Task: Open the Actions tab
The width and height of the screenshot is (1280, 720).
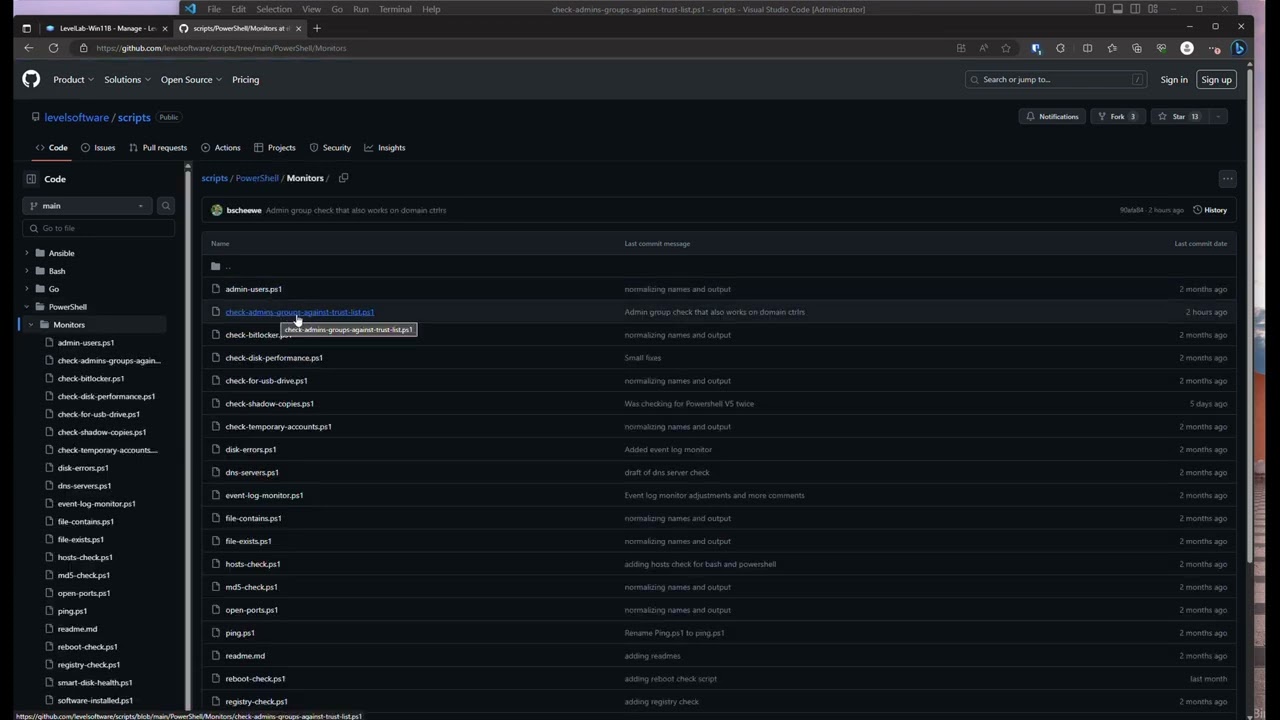Action: 220,147
